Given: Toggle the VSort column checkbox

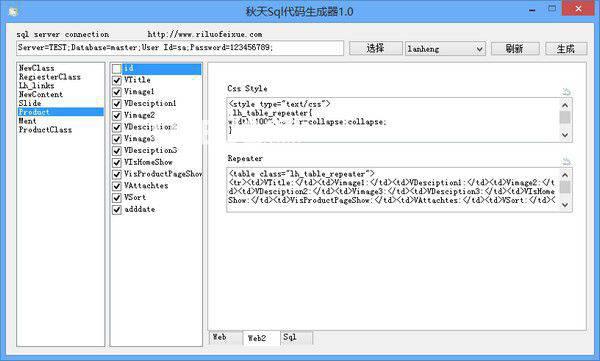Looking at the screenshot, I should (x=117, y=198).
